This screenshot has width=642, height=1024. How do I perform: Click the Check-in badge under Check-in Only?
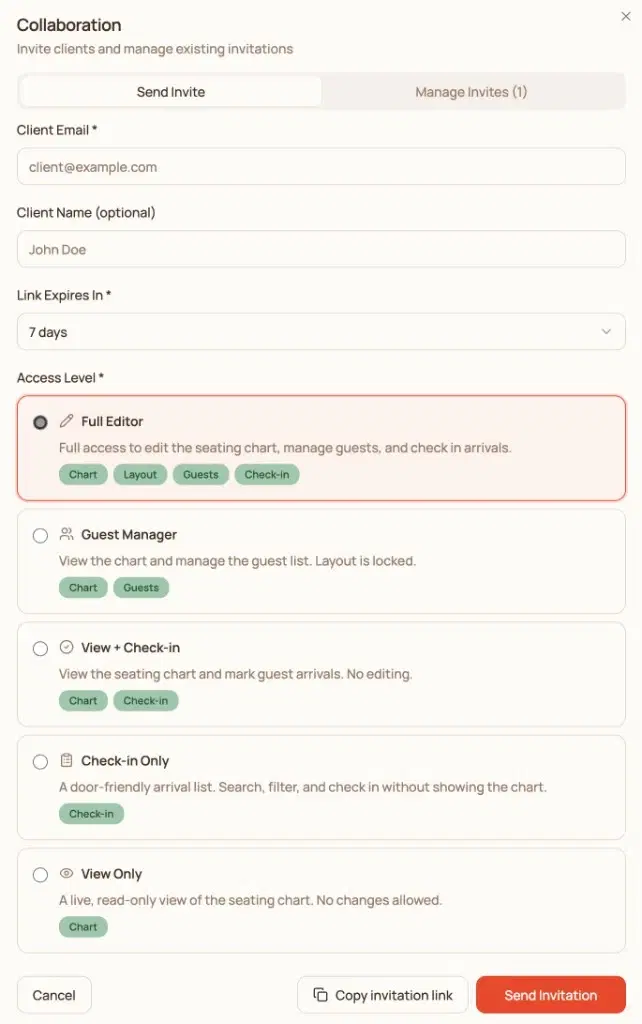tap(91, 813)
